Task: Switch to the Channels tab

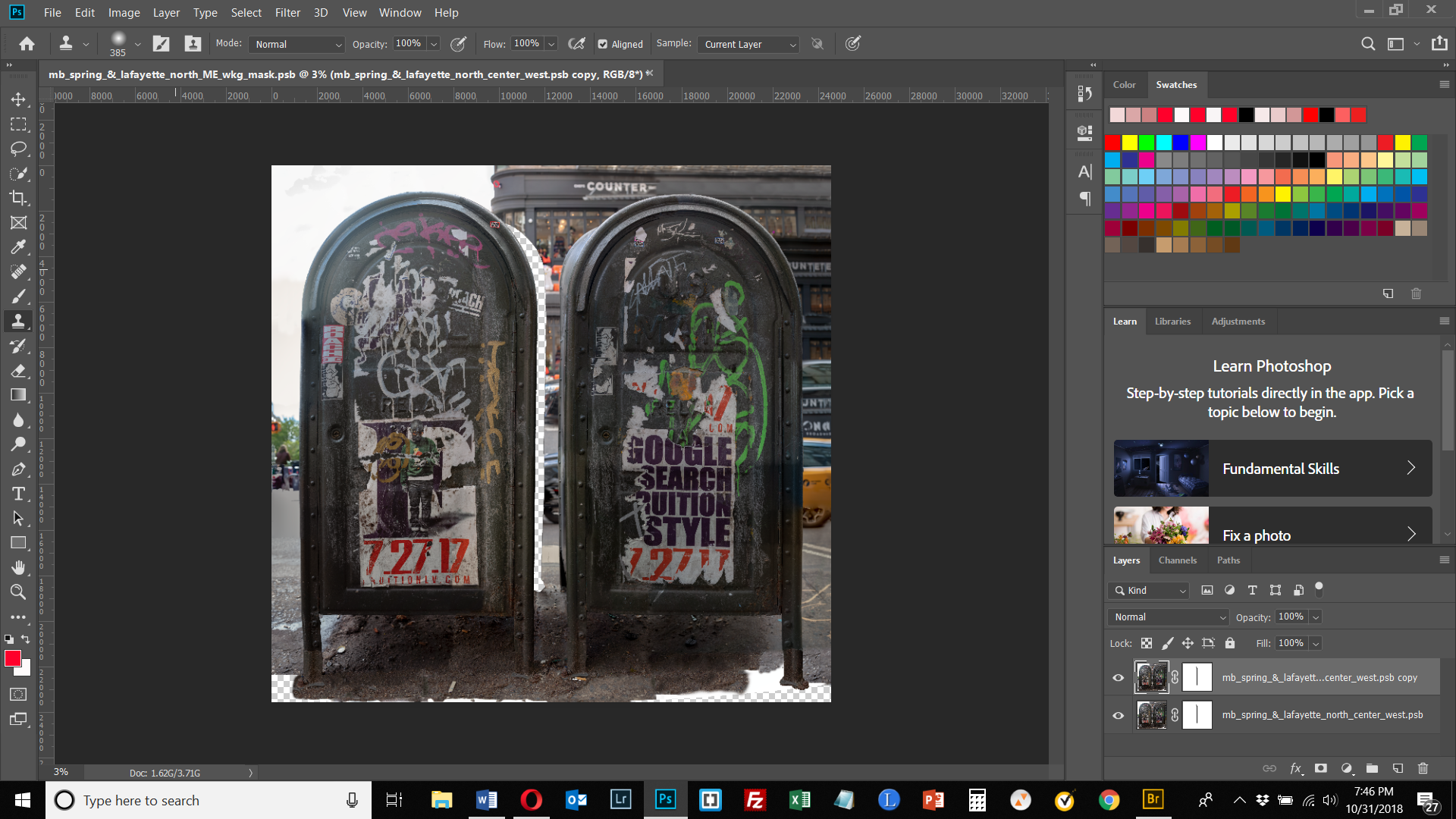Action: click(1177, 560)
